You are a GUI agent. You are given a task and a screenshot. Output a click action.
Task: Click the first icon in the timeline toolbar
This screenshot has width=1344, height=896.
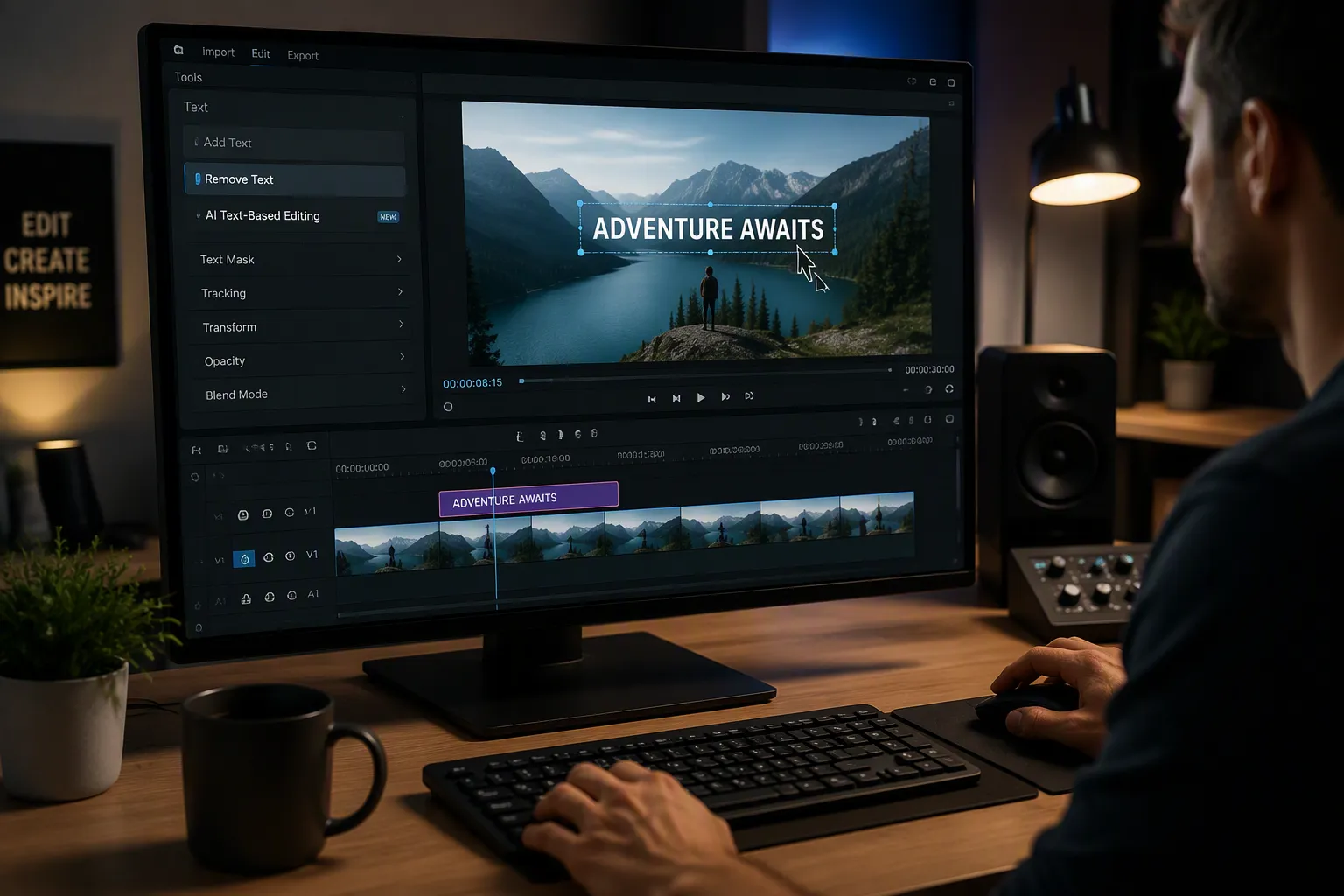coord(196,450)
